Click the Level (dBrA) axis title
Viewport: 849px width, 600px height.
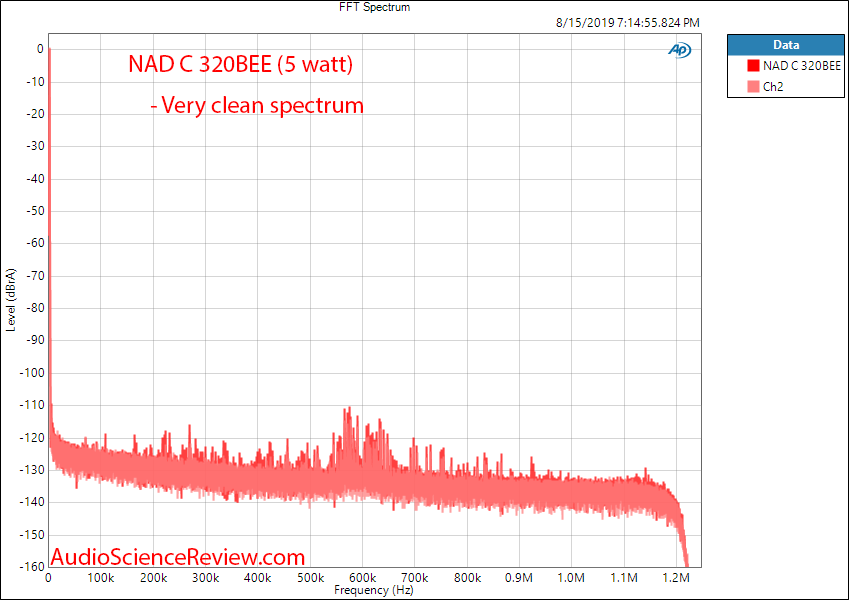[x=11, y=300]
